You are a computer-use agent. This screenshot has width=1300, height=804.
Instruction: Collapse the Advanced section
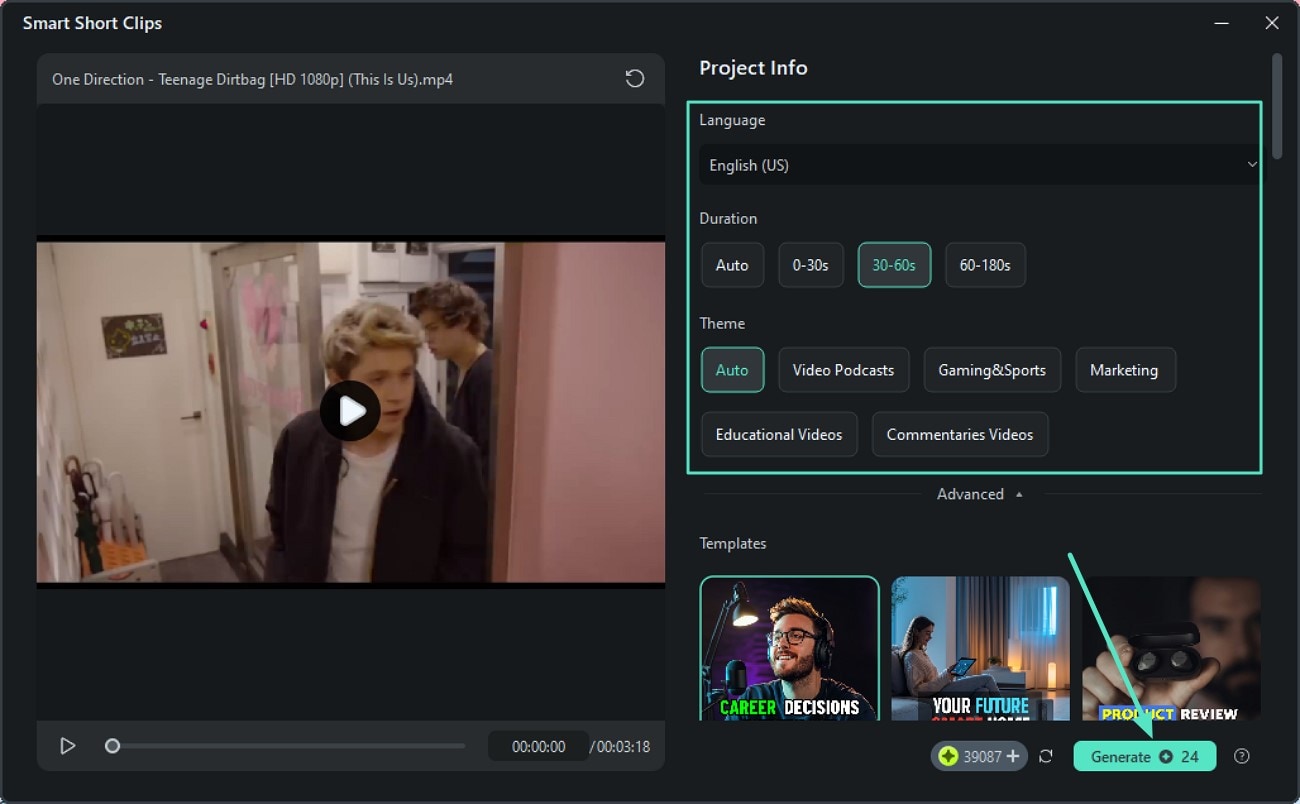point(980,494)
